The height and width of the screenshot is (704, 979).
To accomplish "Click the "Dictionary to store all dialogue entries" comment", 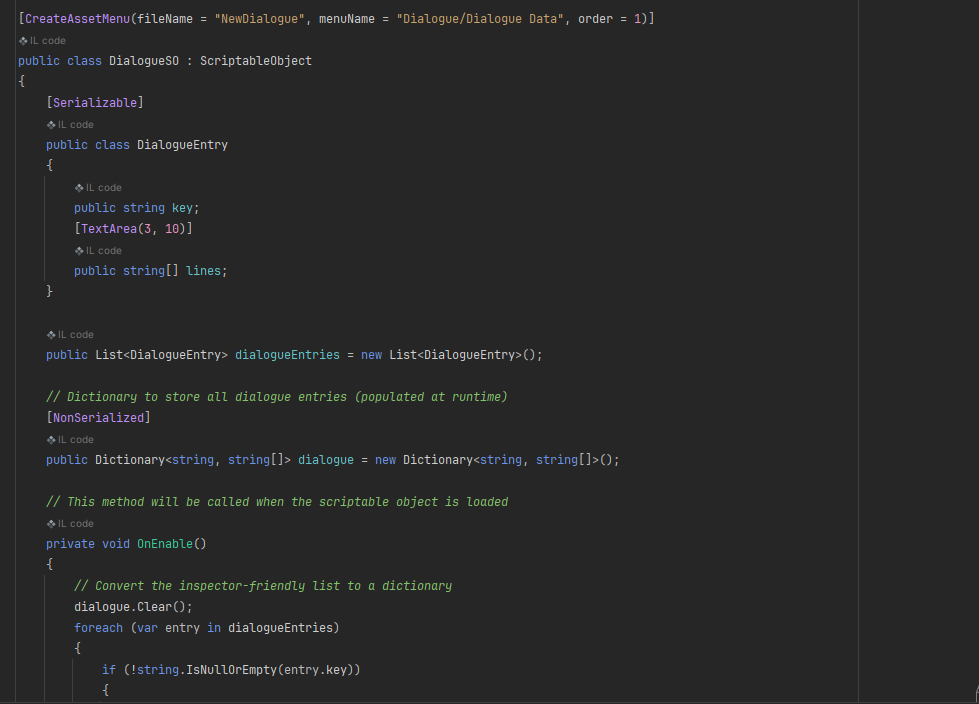I will tap(277, 397).
